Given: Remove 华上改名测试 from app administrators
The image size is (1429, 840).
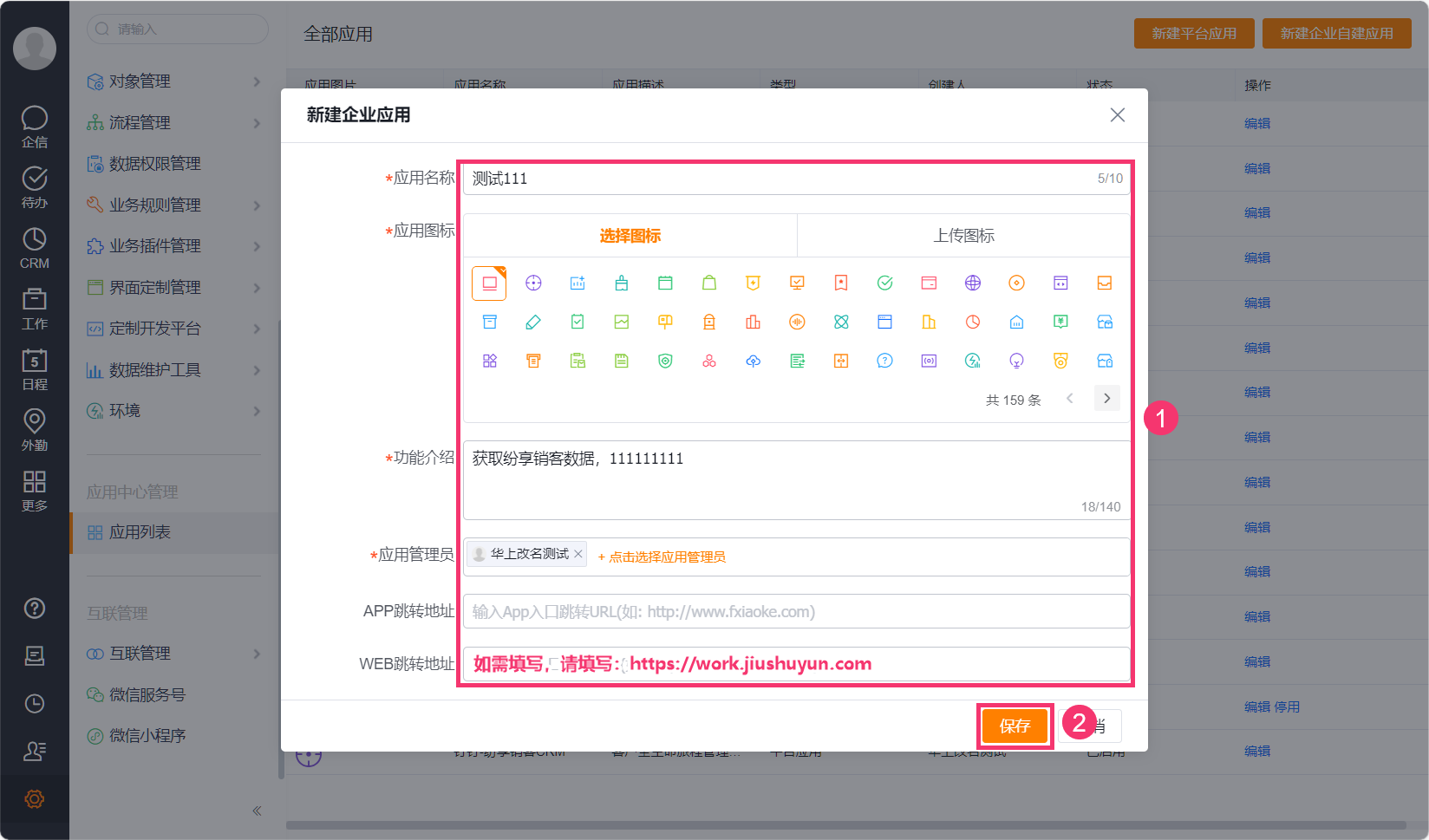Looking at the screenshot, I should tap(578, 554).
